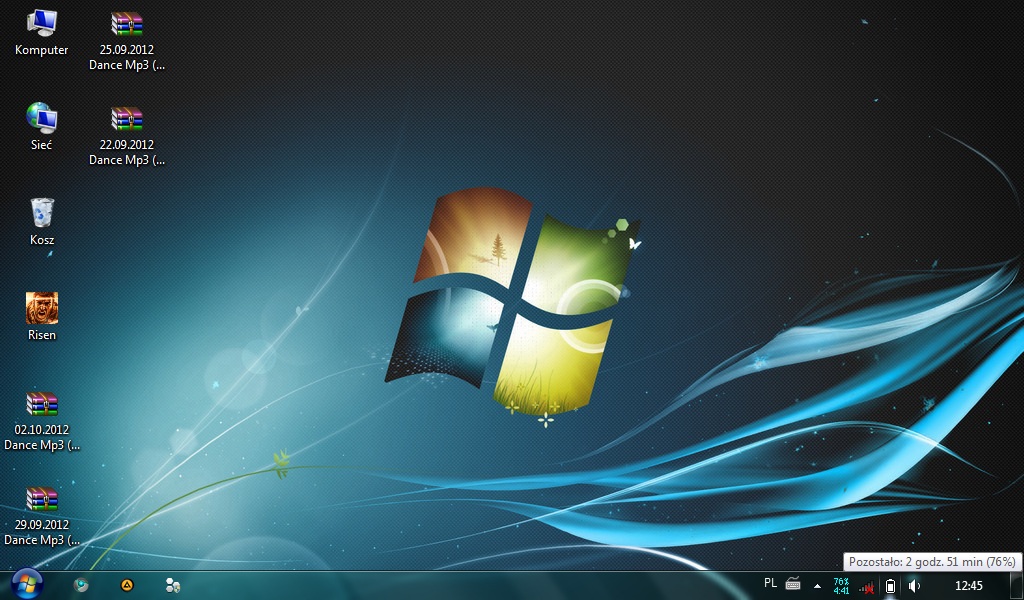Open the volume speaker control
The width and height of the screenshot is (1024, 600).
click(914, 586)
